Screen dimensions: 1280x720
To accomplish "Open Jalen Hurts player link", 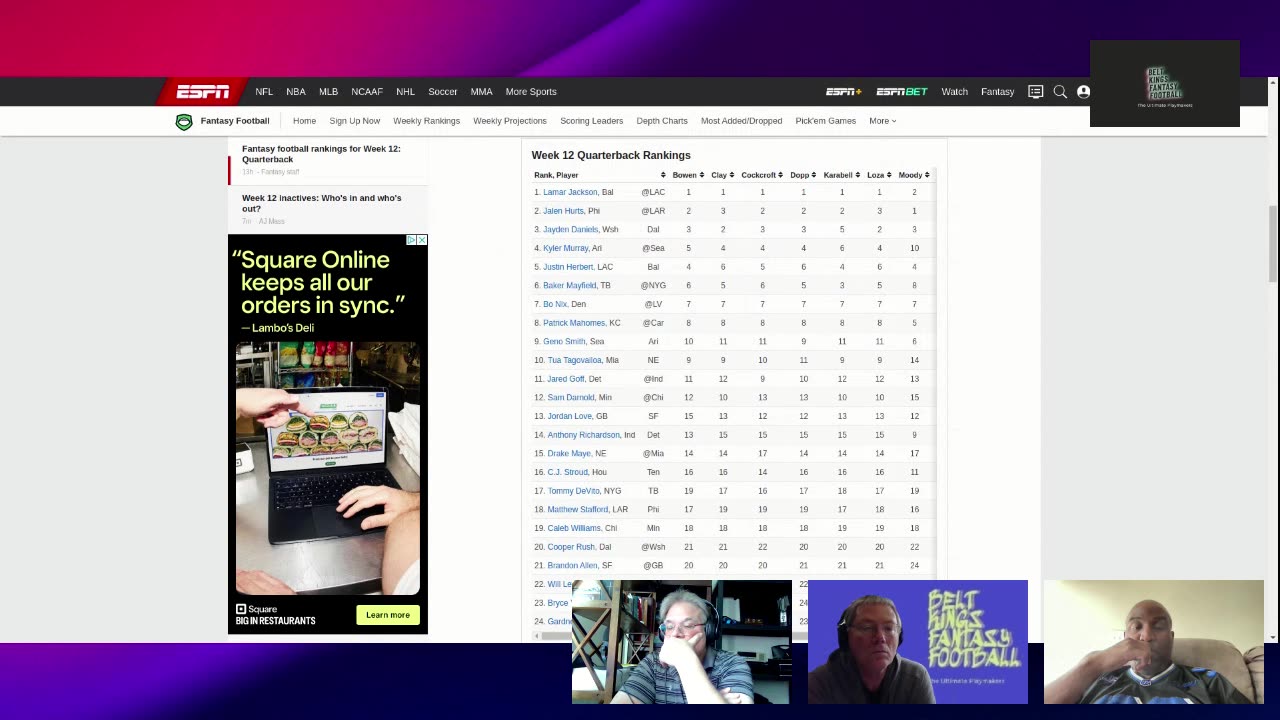I will [x=563, y=211].
